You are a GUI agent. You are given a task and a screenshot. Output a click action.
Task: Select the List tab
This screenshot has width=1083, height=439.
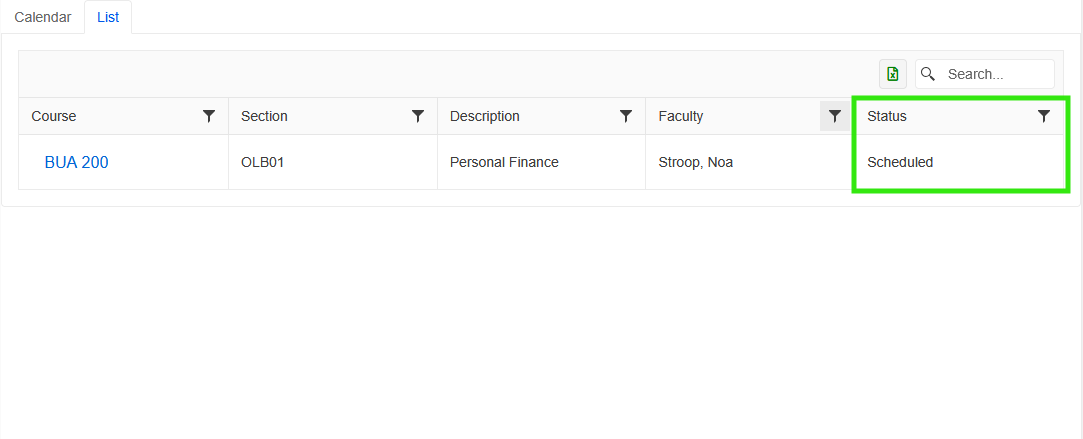click(108, 17)
